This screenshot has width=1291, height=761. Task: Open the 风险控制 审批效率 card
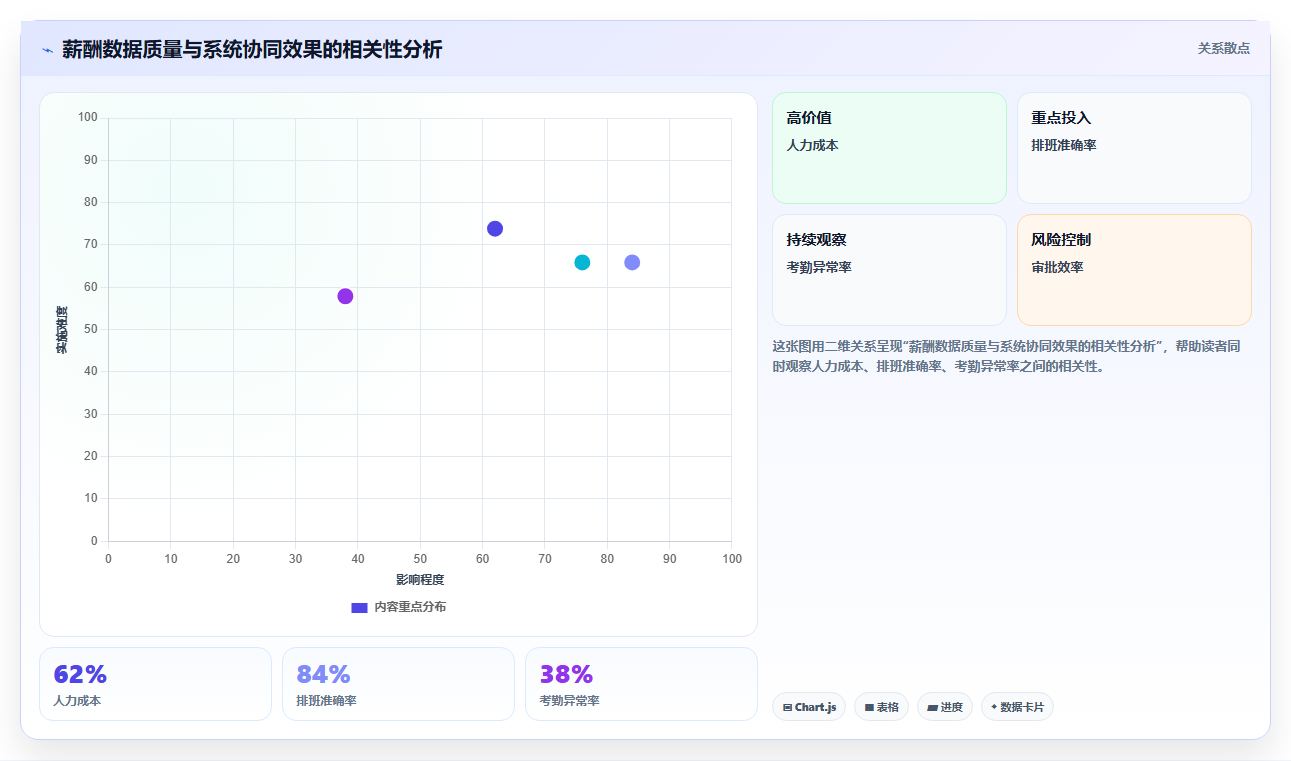(1134, 270)
